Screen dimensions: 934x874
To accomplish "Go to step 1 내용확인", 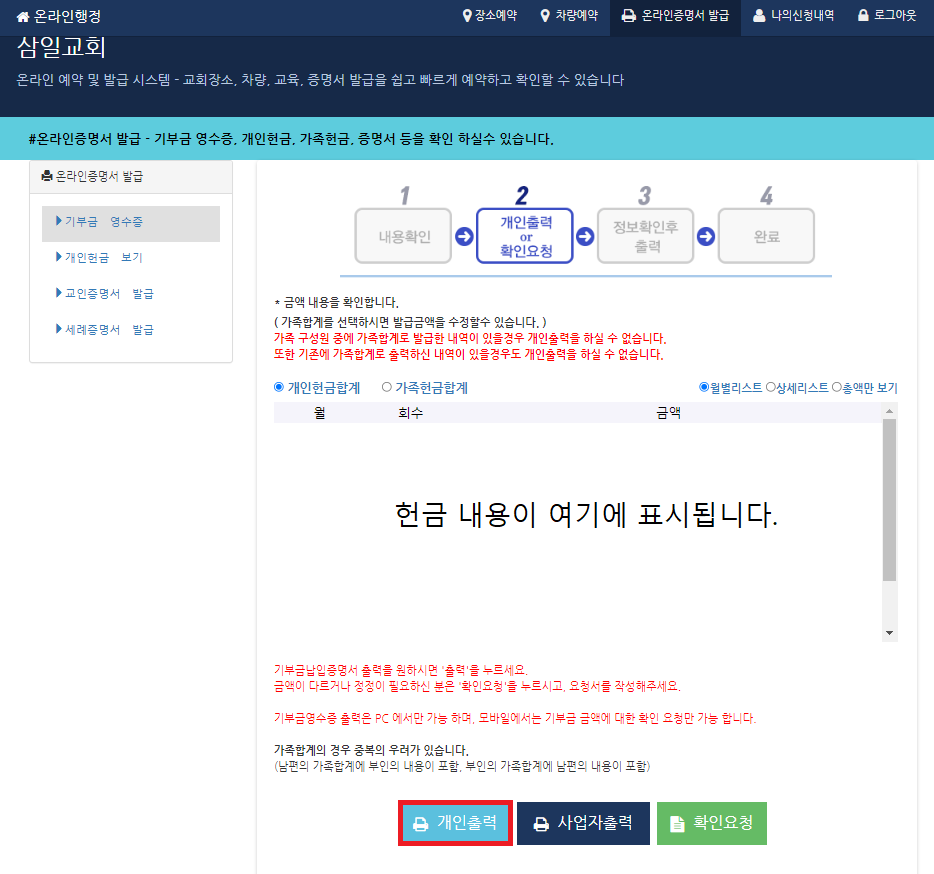I will 403,236.
